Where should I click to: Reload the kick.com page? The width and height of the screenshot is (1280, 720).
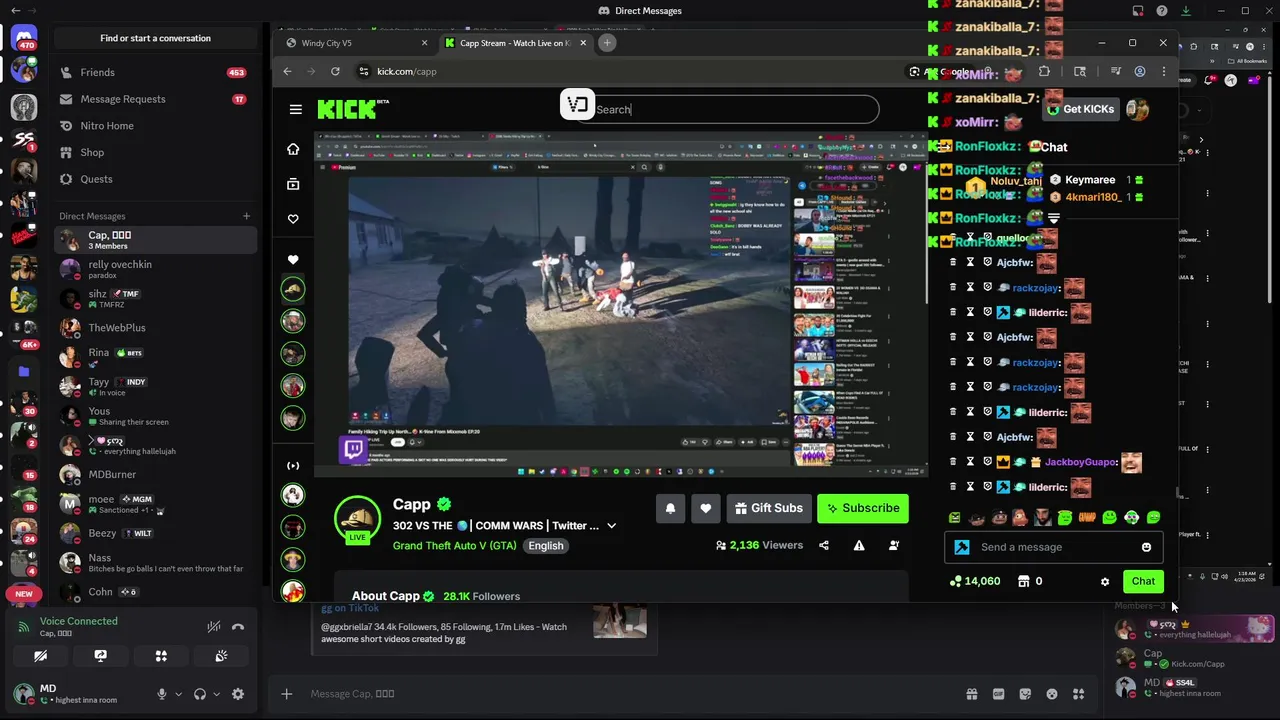tap(335, 71)
